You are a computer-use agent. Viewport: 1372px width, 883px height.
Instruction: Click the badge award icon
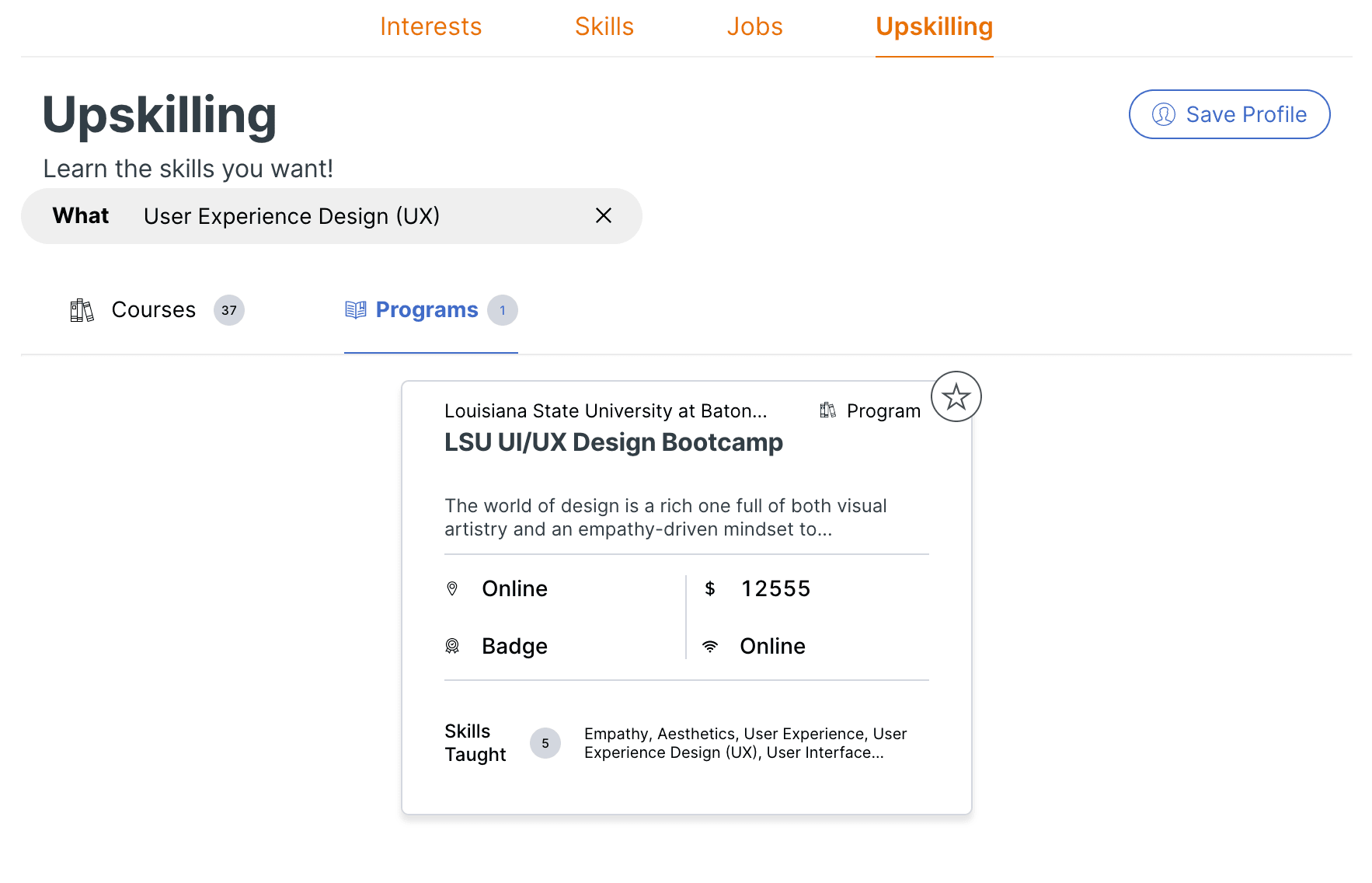[452, 646]
